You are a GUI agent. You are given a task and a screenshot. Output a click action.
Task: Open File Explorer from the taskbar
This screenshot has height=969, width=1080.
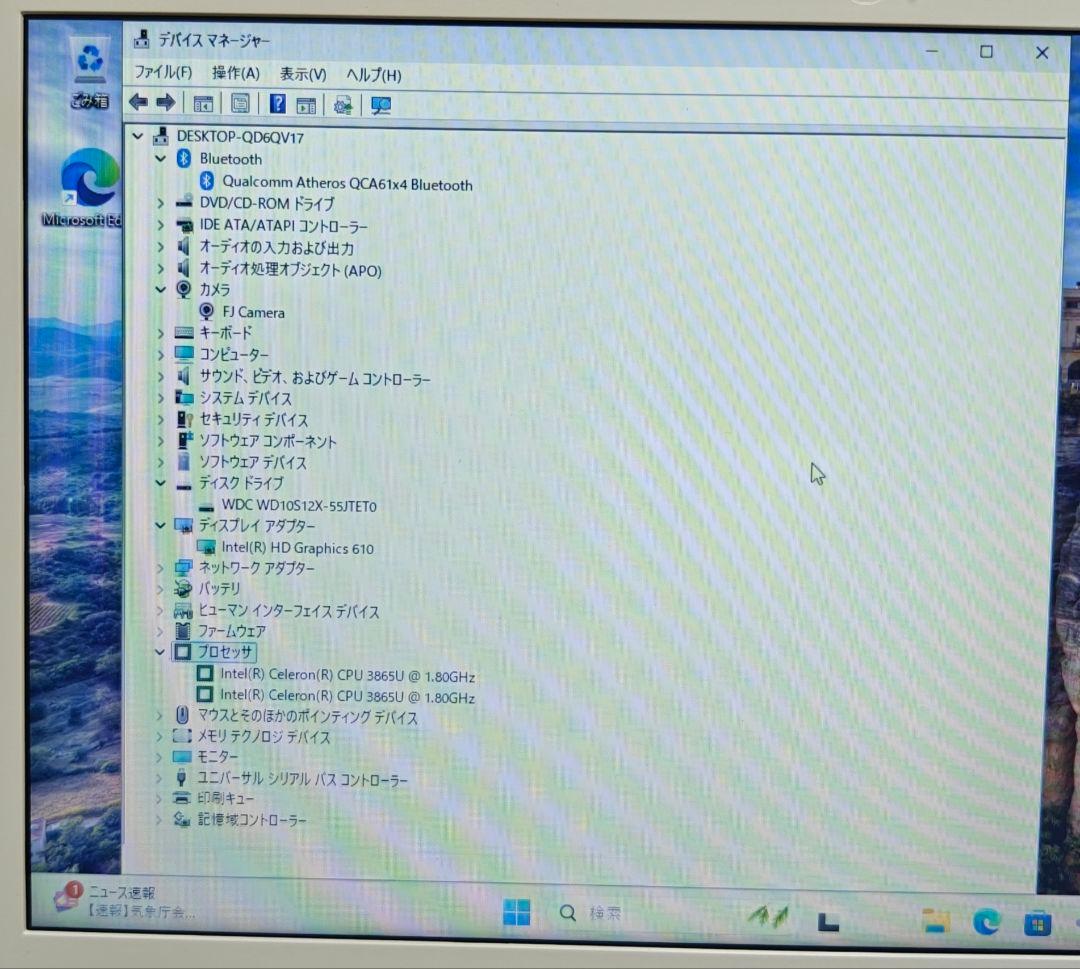(936, 921)
